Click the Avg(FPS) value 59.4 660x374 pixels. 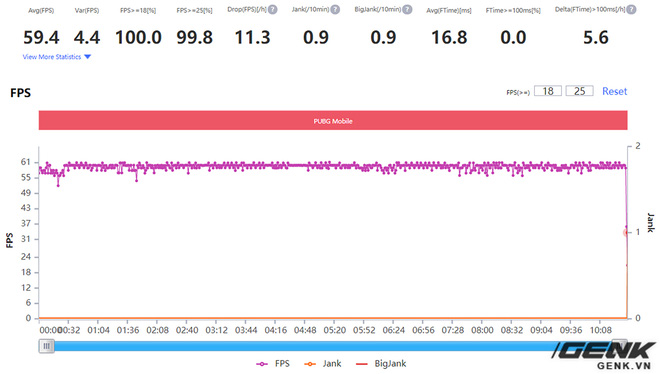[41, 37]
